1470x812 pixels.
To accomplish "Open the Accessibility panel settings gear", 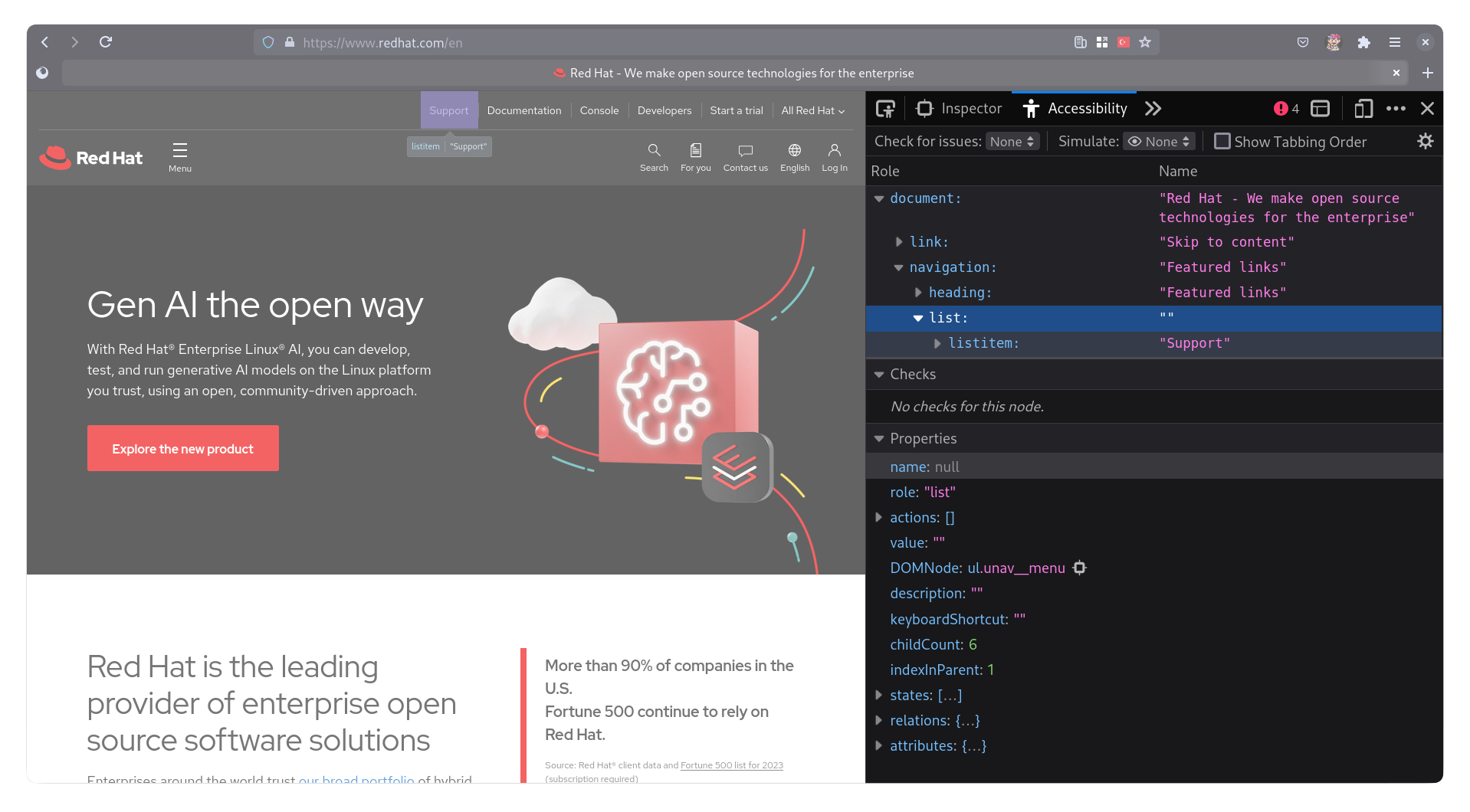I will (1425, 141).
